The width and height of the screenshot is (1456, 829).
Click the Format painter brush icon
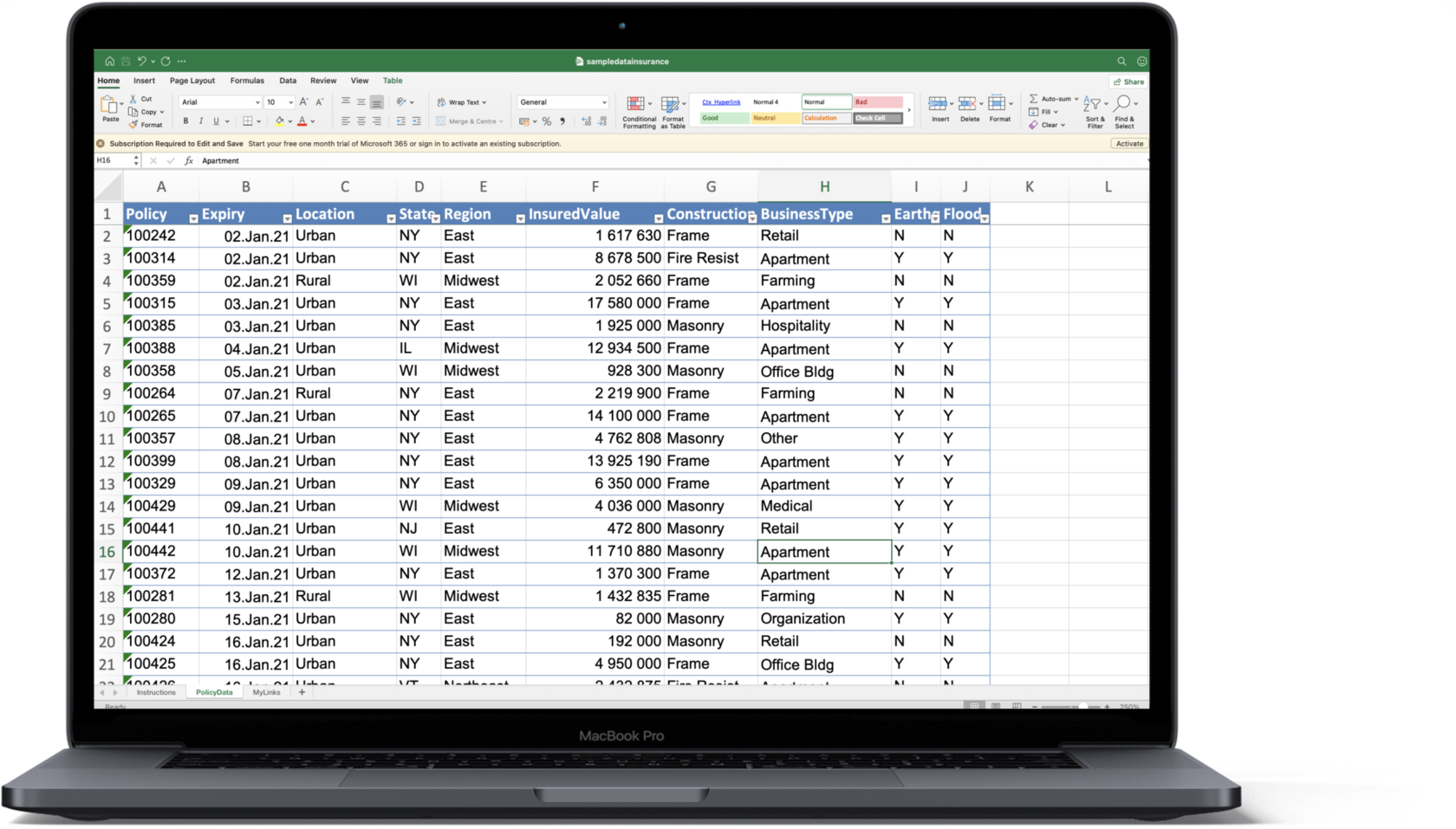coord(133,125)
